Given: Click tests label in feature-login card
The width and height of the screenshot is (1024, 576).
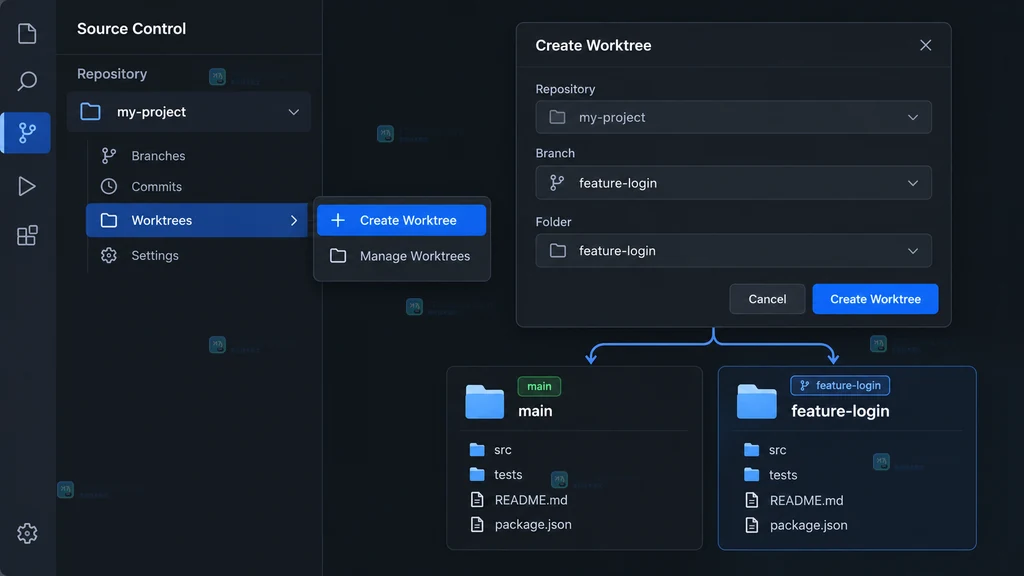Looking at the screenshot, I should pos(783,475).
